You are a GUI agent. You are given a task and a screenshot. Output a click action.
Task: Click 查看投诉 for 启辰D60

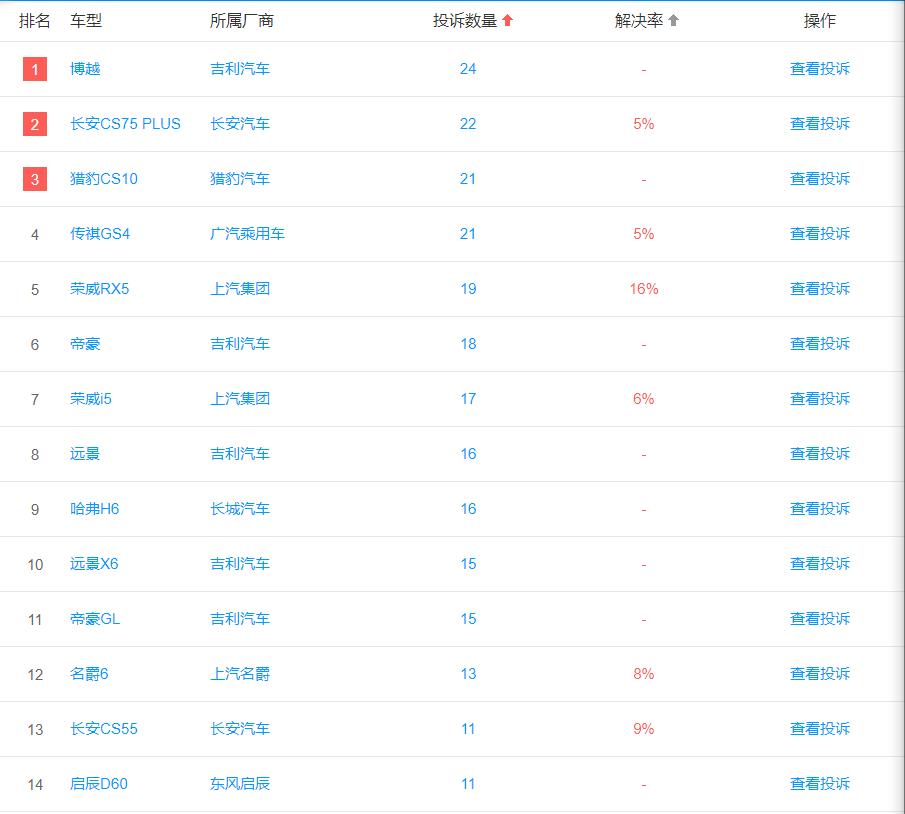pyautogui.click(x=822, y=784)
